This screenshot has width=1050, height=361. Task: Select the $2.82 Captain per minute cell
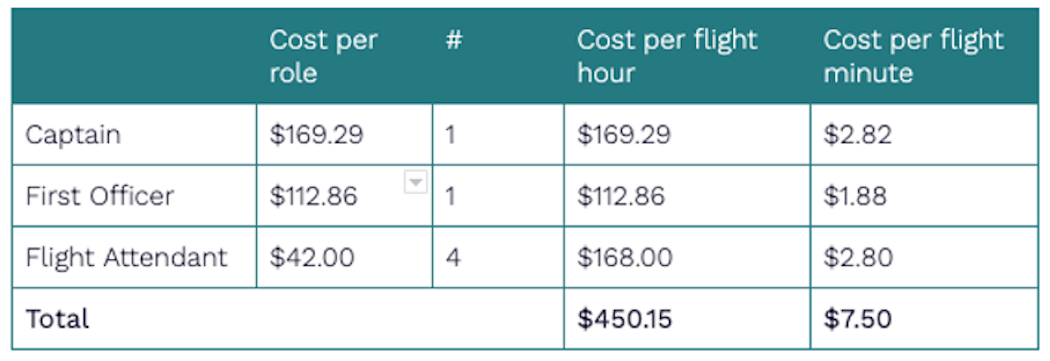point(924,134)
